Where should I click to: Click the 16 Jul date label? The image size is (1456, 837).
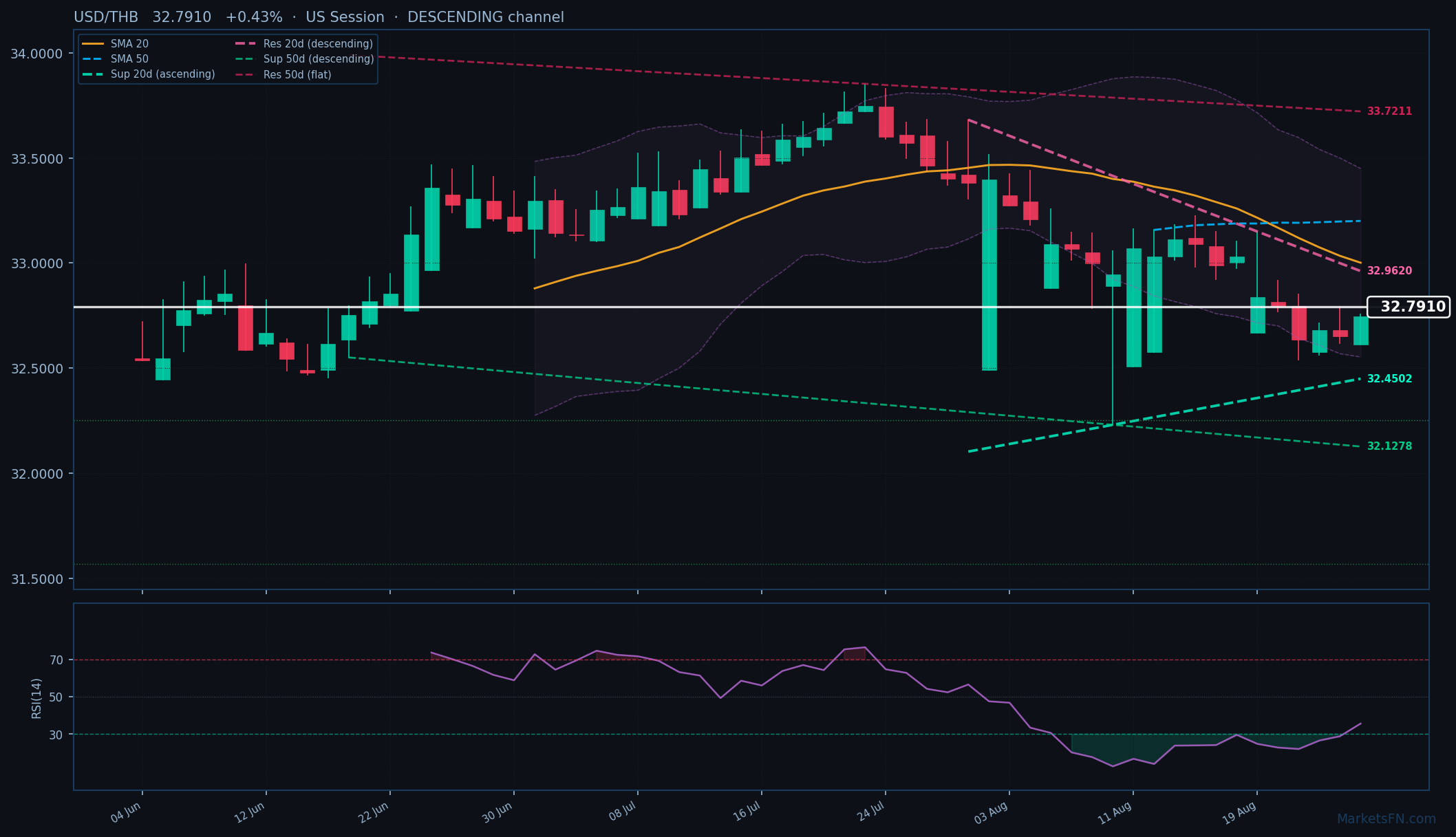[747, 812]
